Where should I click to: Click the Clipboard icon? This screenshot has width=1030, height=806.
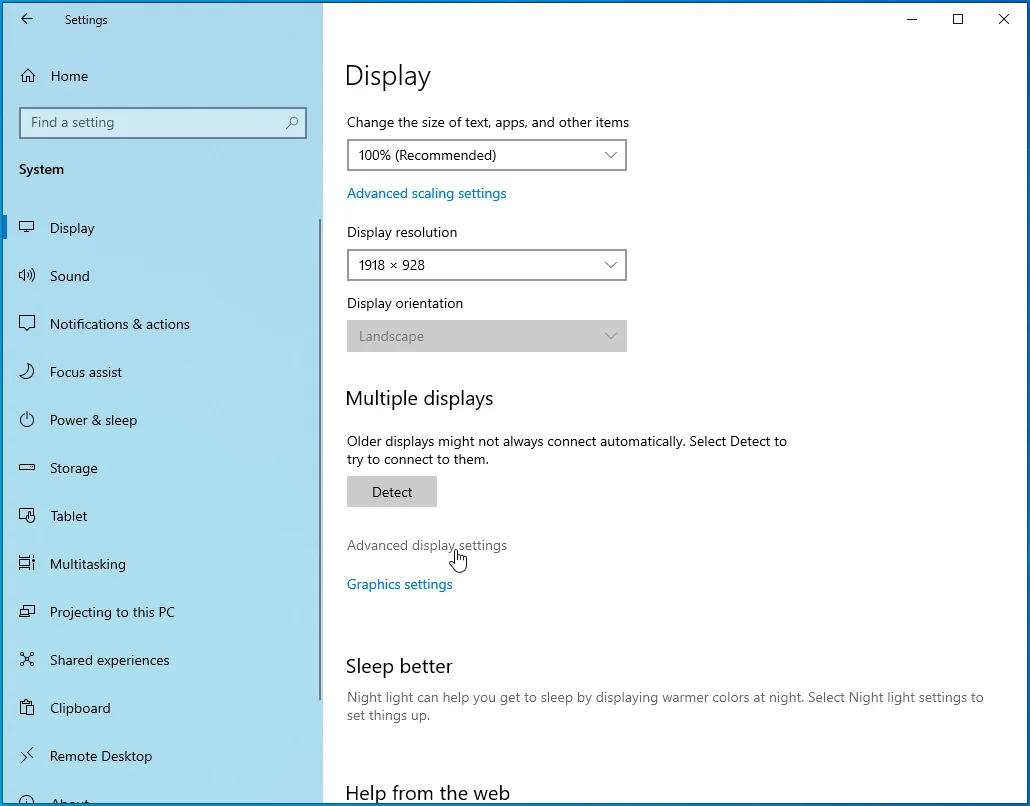(27, 707)
